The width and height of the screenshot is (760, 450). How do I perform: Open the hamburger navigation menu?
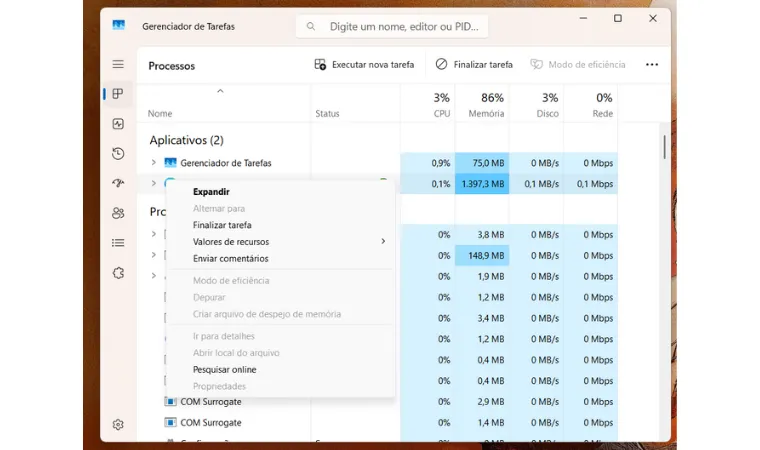[118, 64]
